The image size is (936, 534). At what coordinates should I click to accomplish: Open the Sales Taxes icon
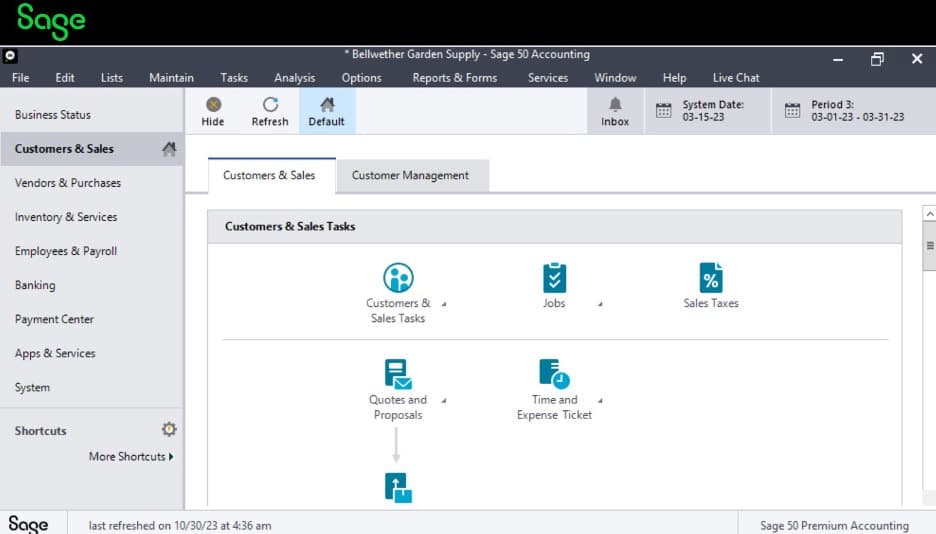click(711, 277)
